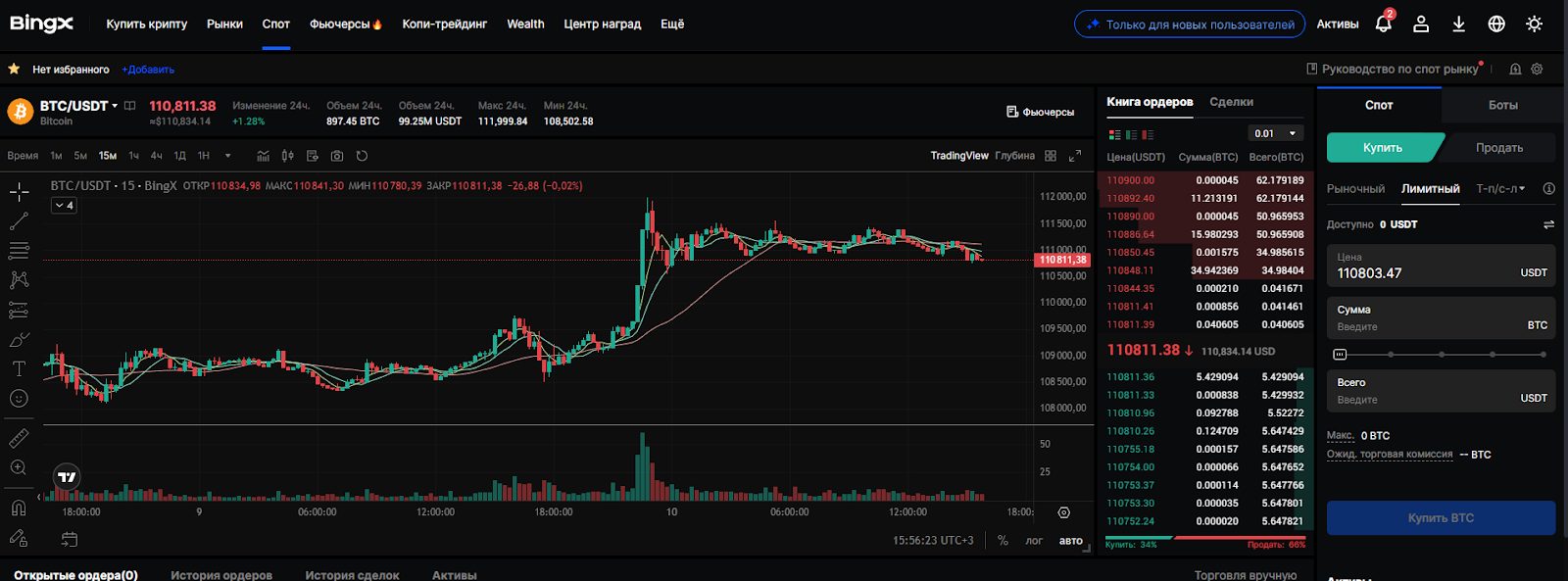Click the order amount percentage slider handle
The width and height of the screenshot is (1568, 581).
(x=1340, y=355)
